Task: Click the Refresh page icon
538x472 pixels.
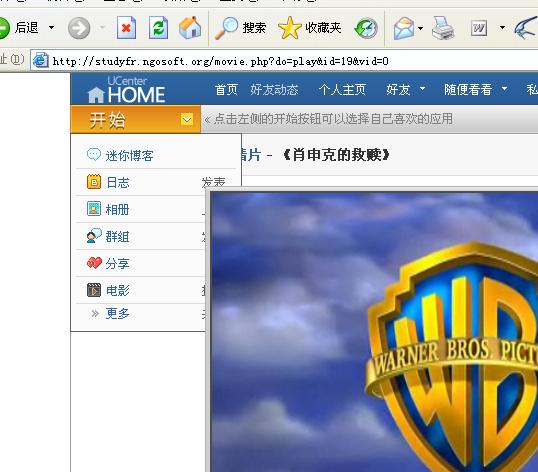Action: click(158, 28)
